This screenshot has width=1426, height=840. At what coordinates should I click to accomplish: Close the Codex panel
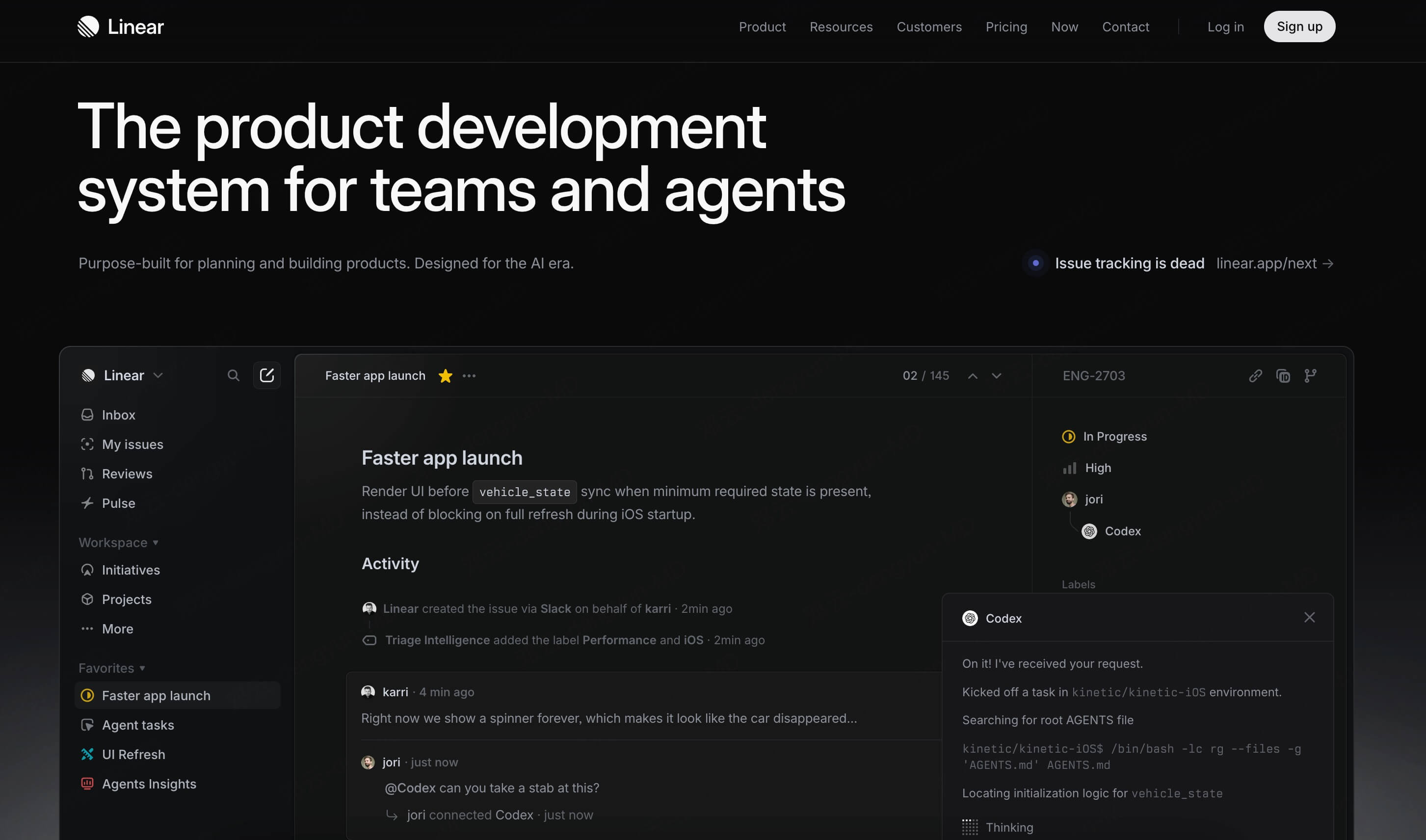click(x=1309, y=618)
